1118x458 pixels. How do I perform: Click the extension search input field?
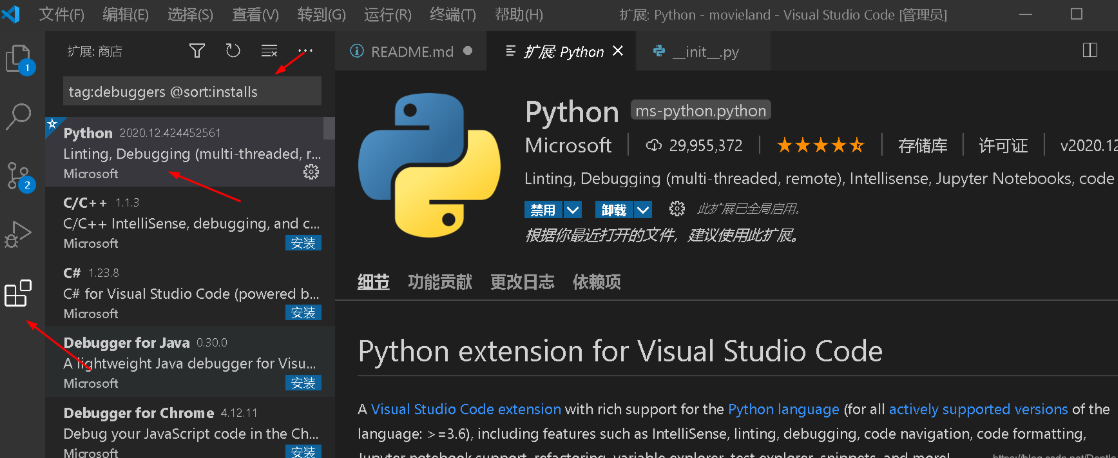[192, 91]
